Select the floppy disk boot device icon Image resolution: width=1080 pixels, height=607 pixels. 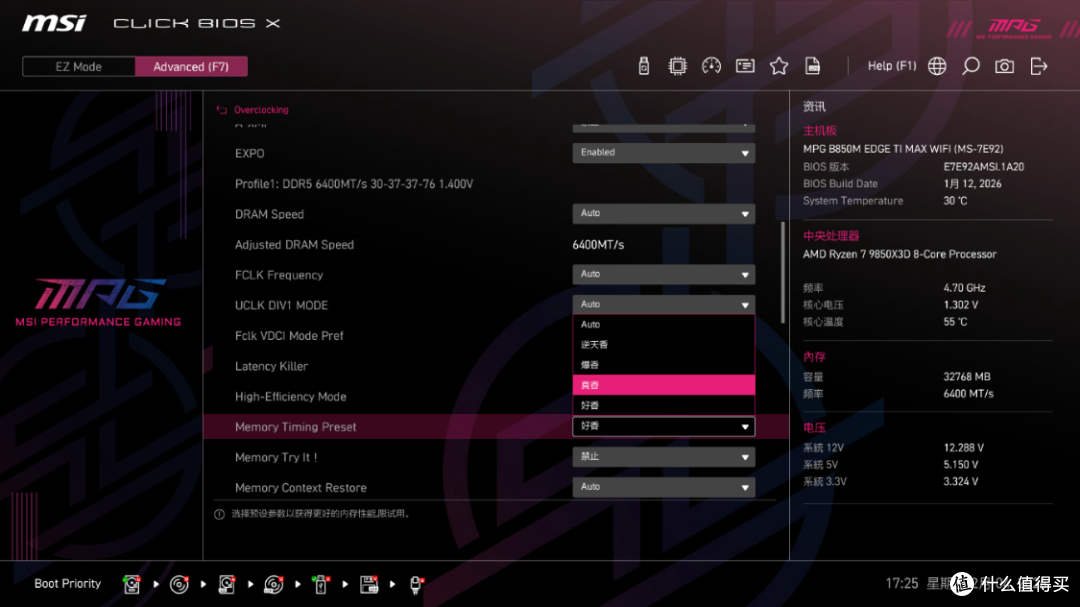(368, 584)
